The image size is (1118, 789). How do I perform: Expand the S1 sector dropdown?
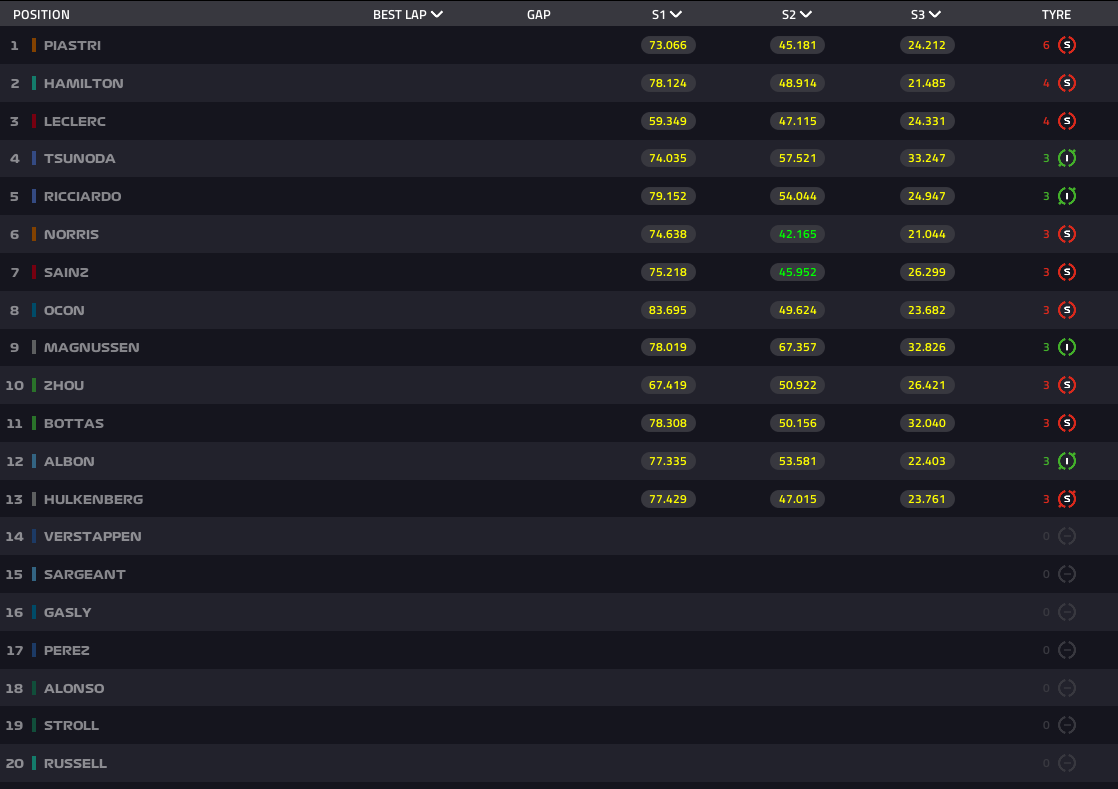[676, 15]
